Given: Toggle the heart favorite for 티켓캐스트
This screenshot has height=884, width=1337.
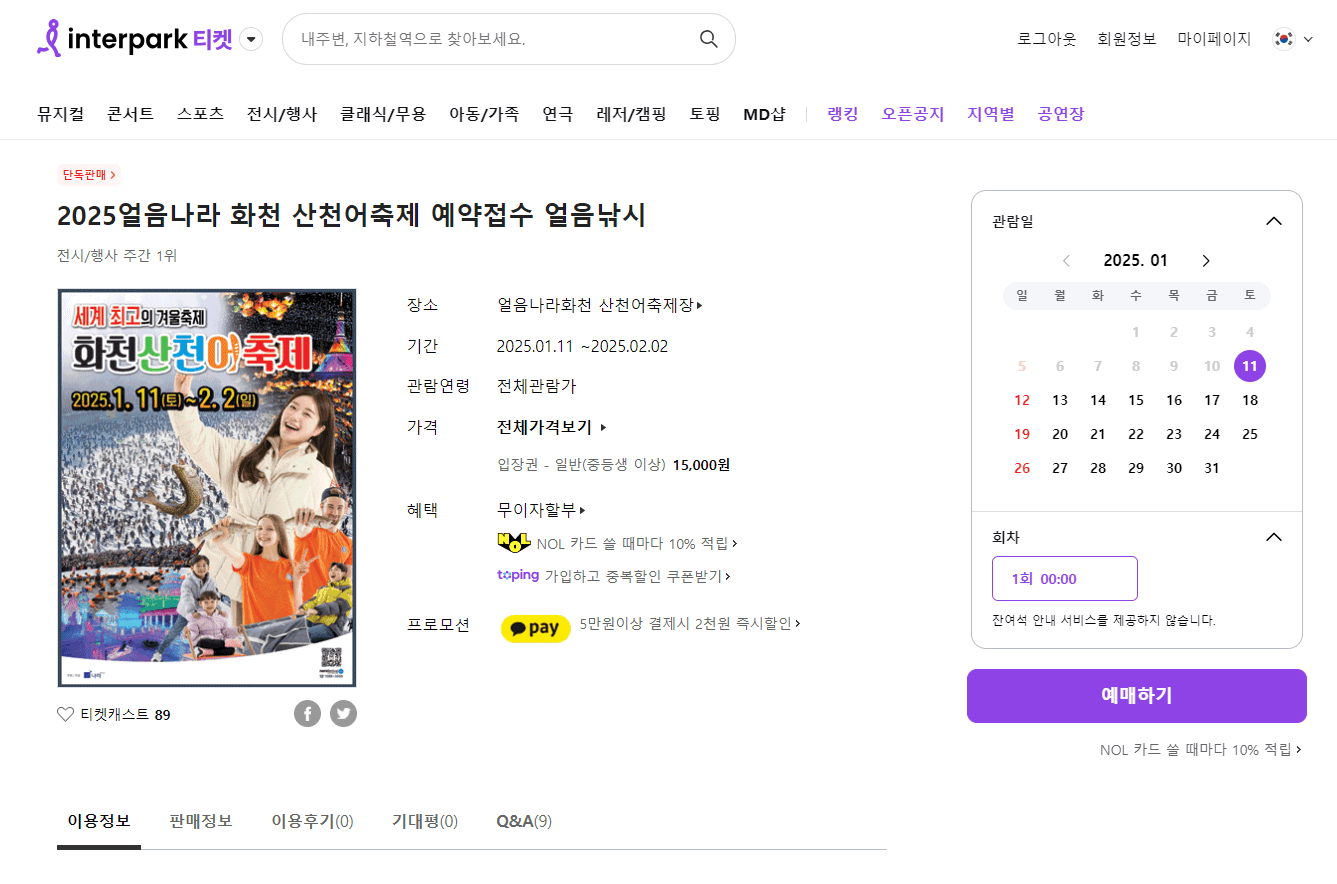Looking at the screenshot, I should 63,713.
